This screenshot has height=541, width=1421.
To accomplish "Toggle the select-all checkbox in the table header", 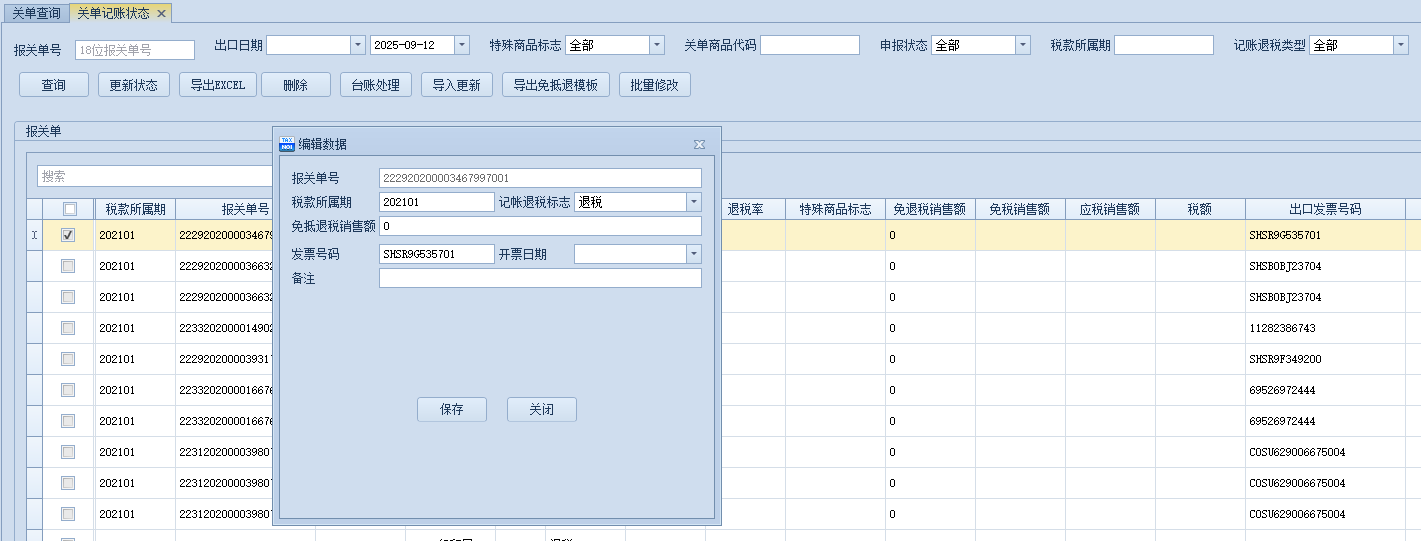I will [69, 209].
